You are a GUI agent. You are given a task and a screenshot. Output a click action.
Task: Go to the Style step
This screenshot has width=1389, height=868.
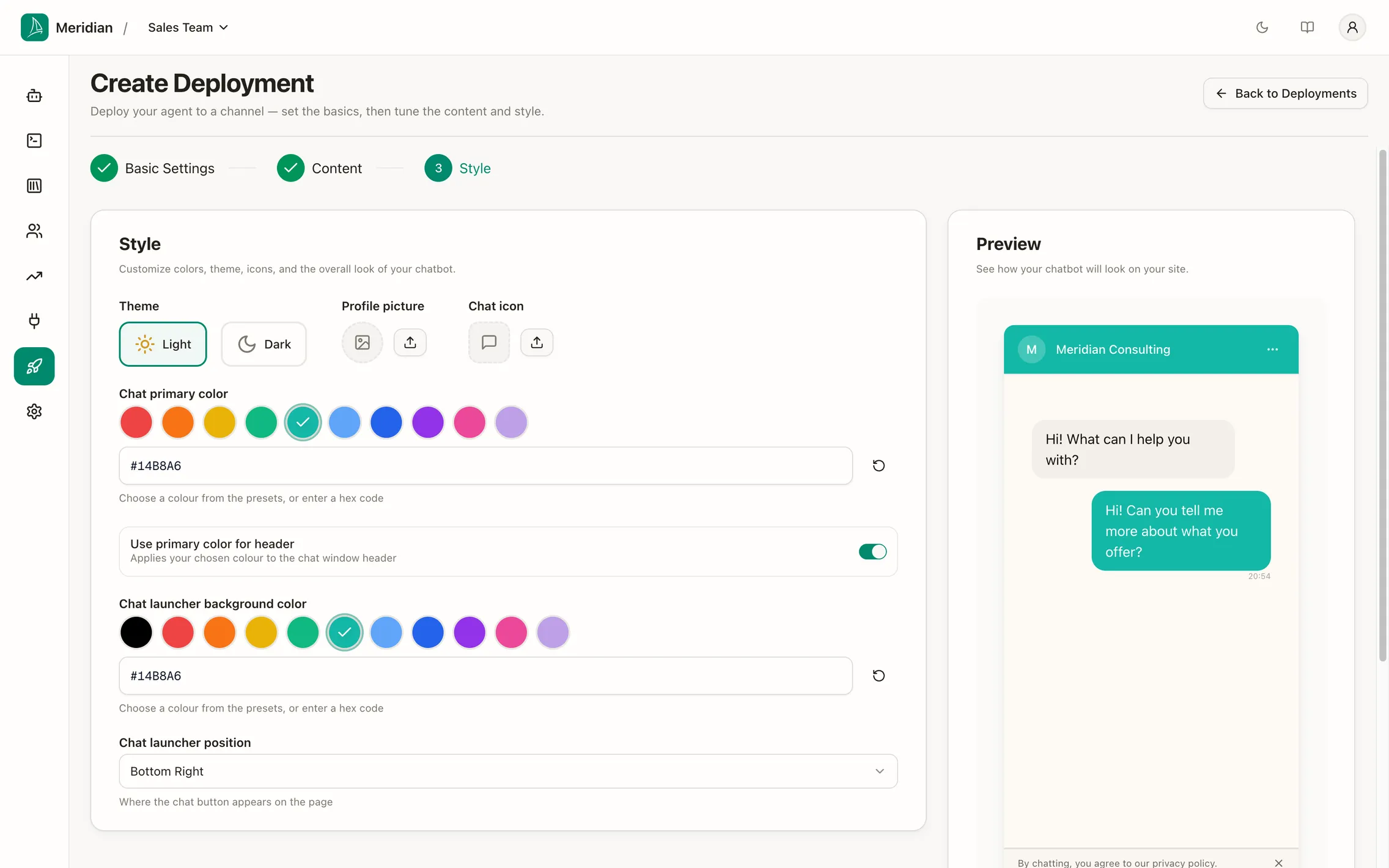click(x=457, y=168)
